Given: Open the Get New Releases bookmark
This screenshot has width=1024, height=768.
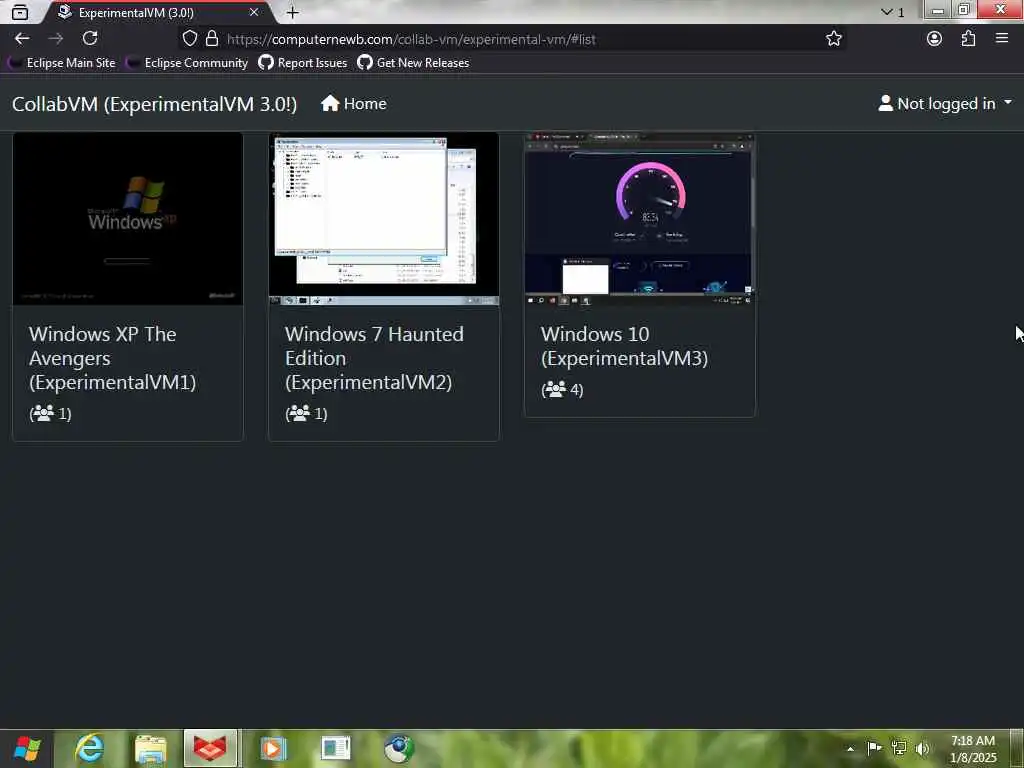Looking at the screenshot, I should [x=413, y=63].
